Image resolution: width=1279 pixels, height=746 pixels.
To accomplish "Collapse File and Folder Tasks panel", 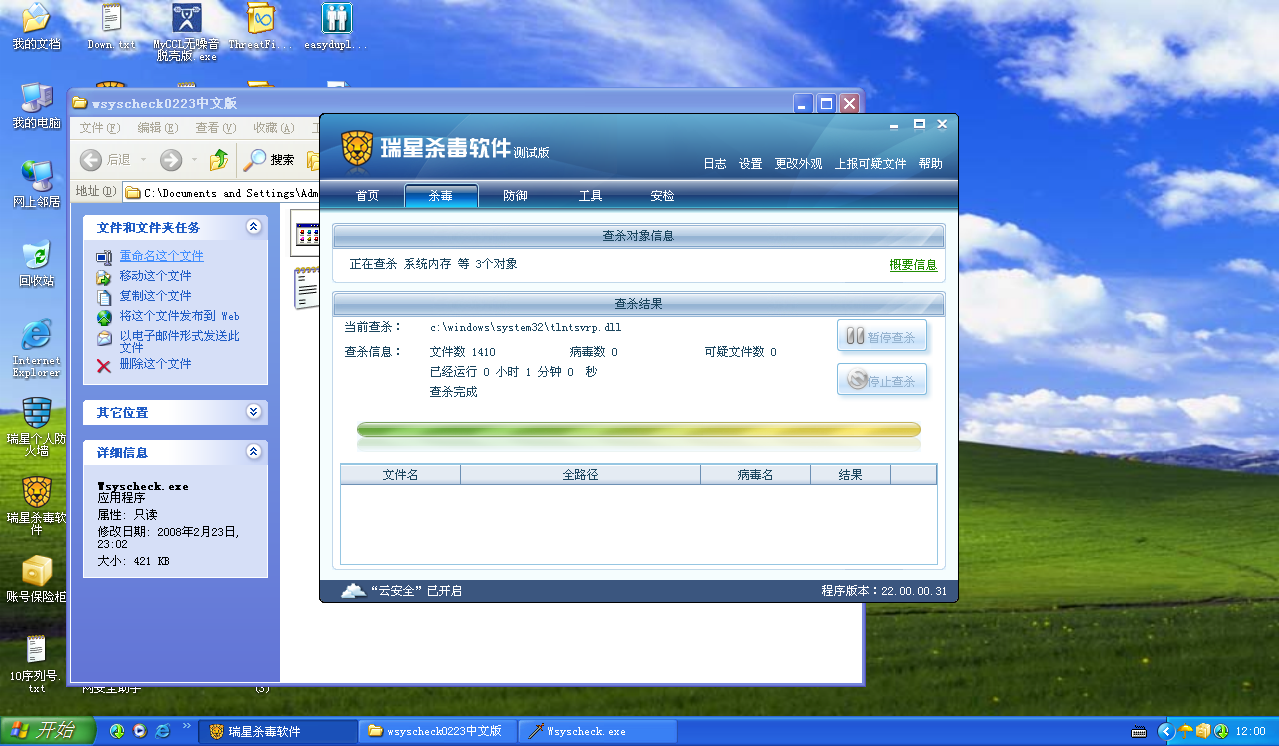I will pyautogui.click(x=254, y=227).
